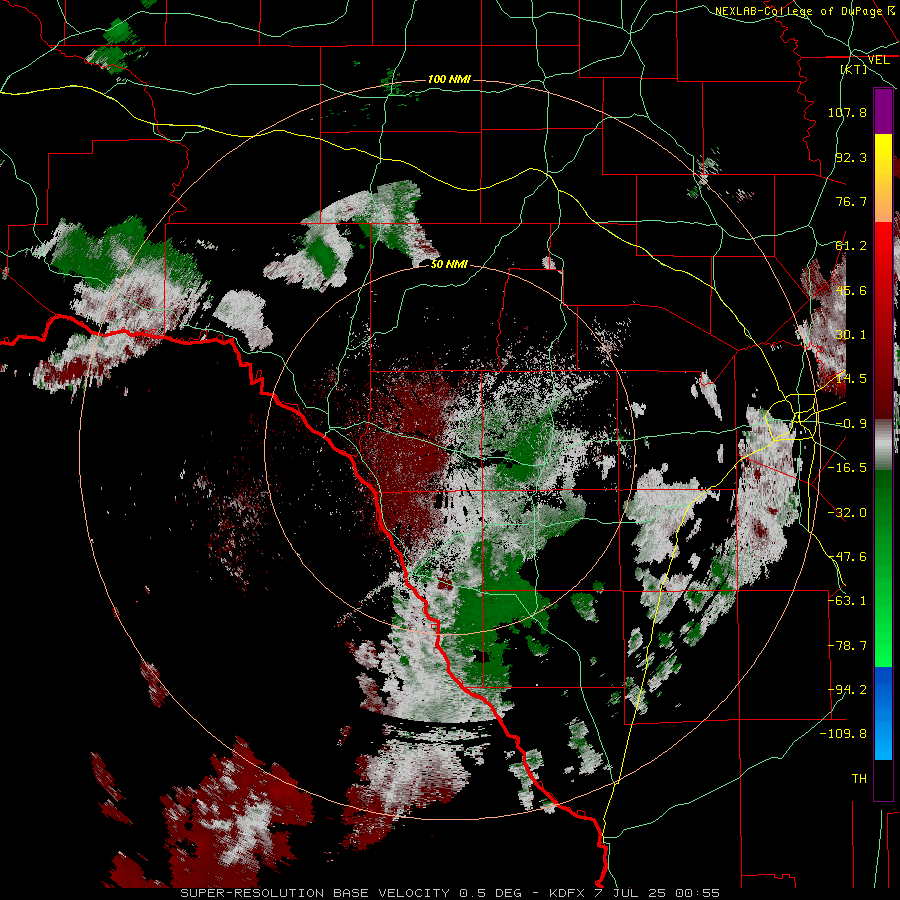Select the 14.5 legend value

[851, 379]
